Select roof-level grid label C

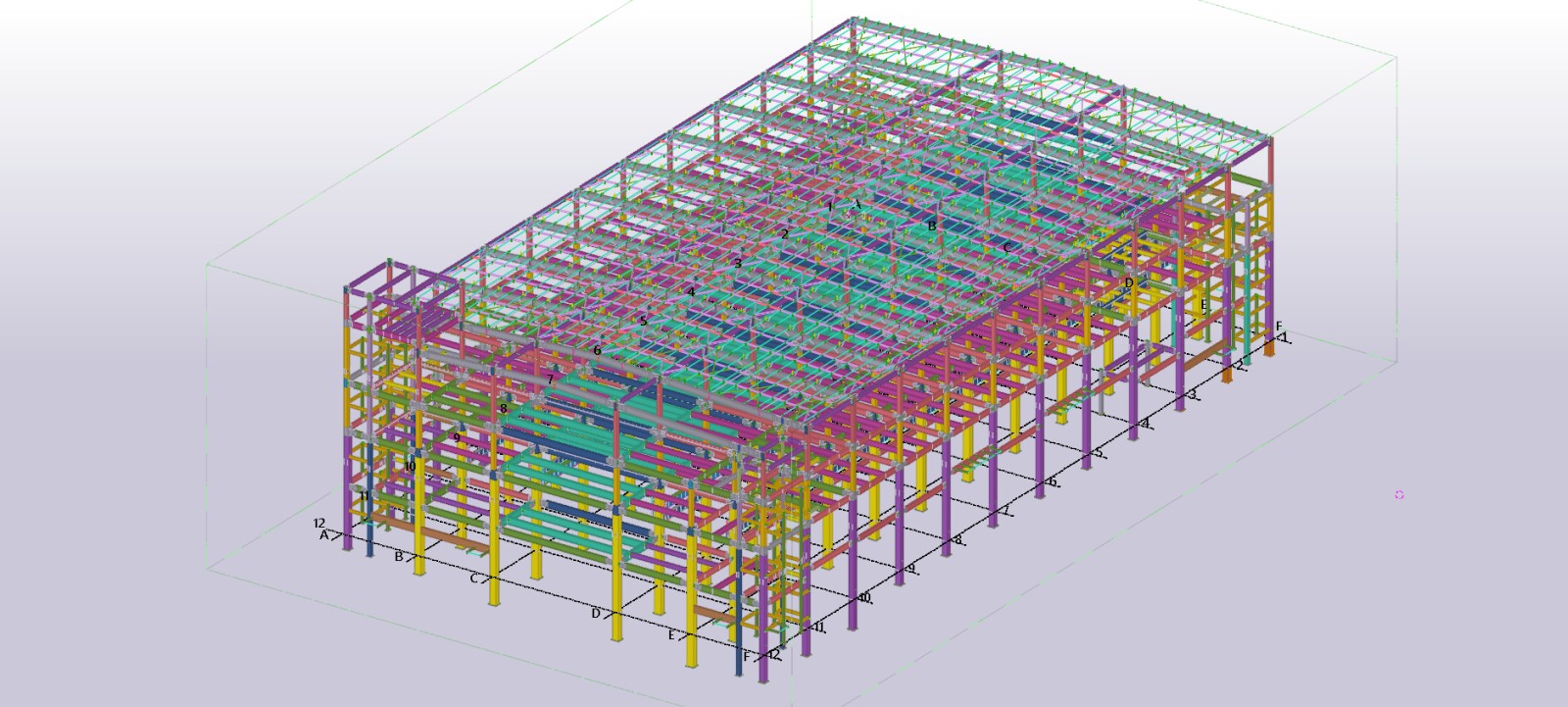[x=1006, y=247]
